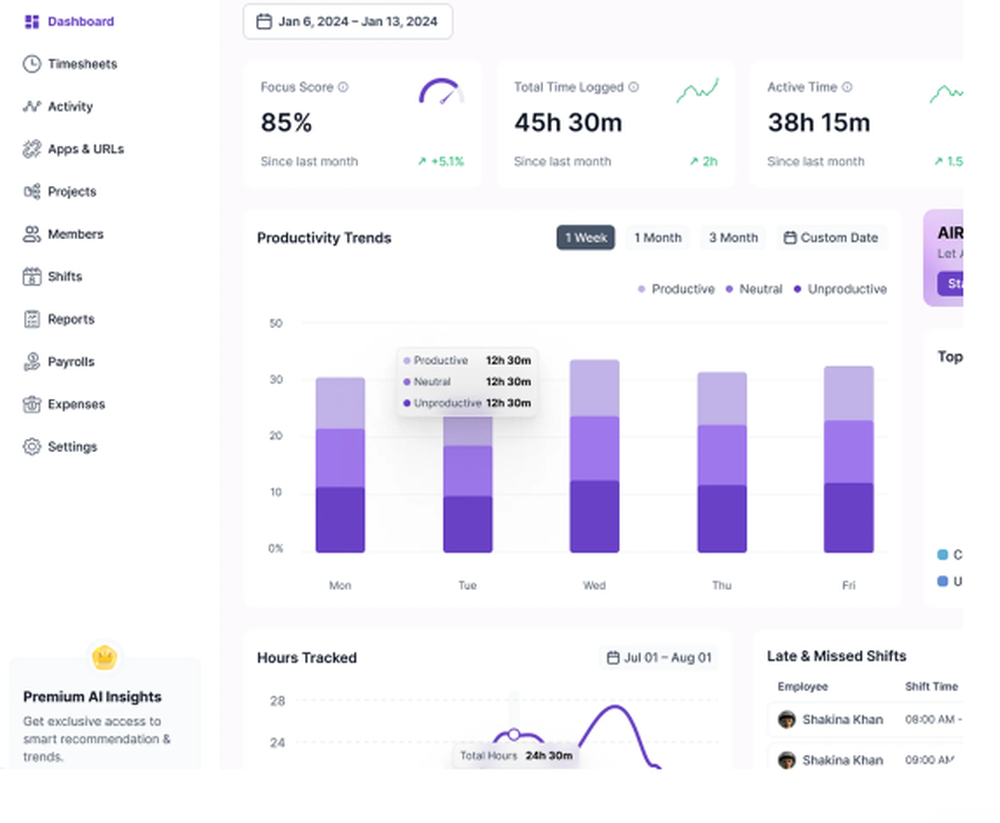Click the Premium AI Insights crown icon

(x=104, y=656)
